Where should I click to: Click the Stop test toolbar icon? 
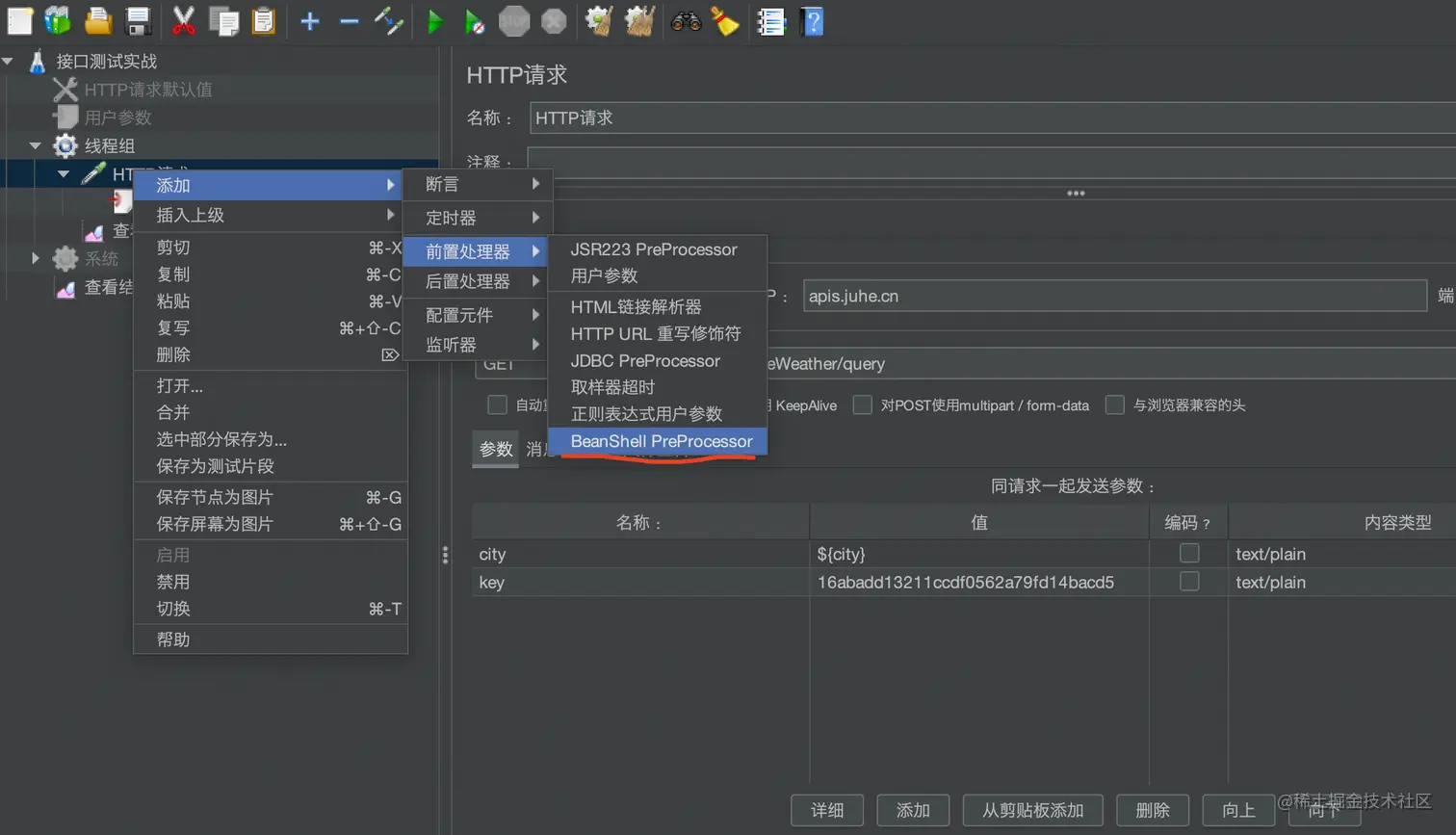[x=514, y=20]
